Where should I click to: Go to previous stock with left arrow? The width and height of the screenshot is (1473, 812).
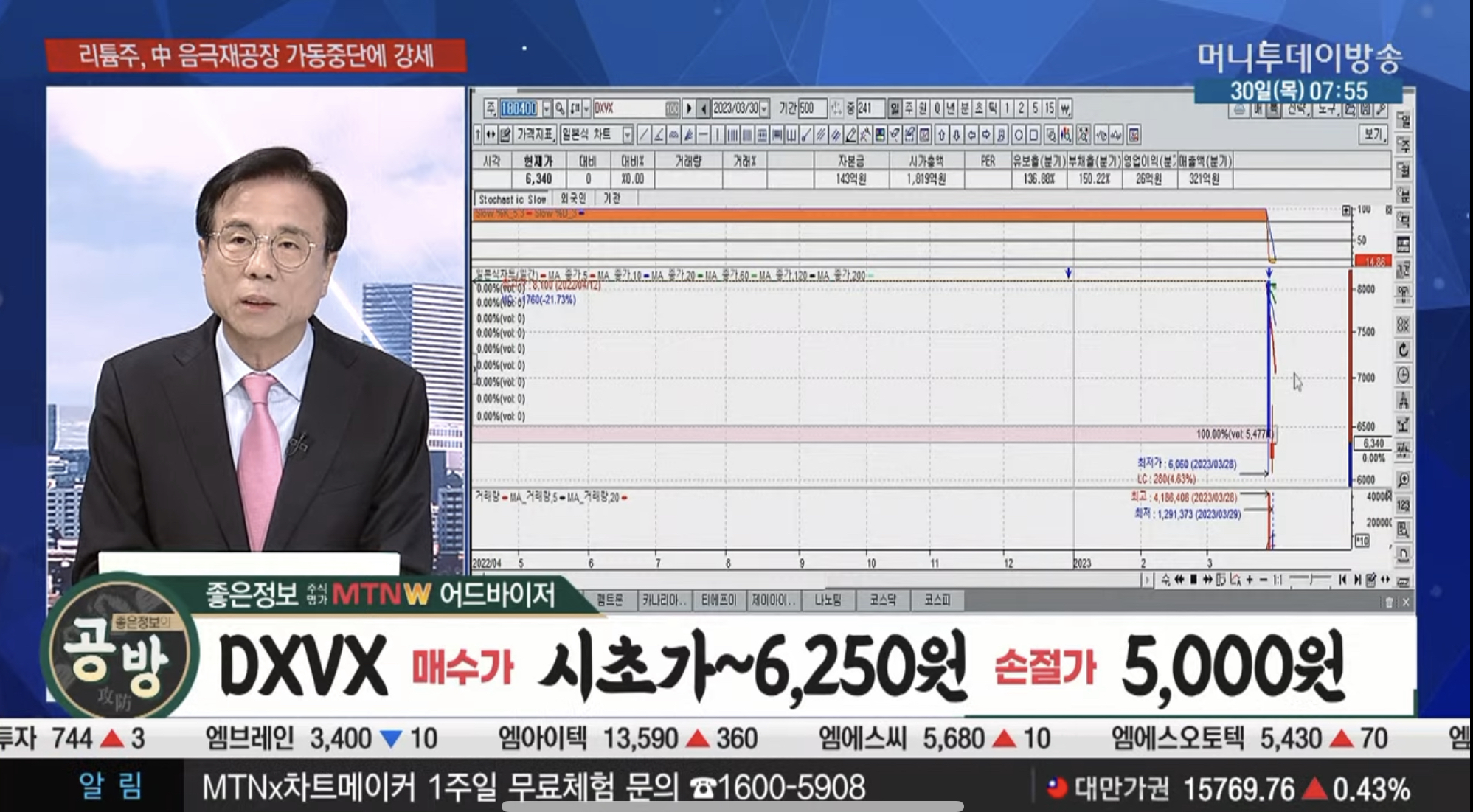click(704, 108)
